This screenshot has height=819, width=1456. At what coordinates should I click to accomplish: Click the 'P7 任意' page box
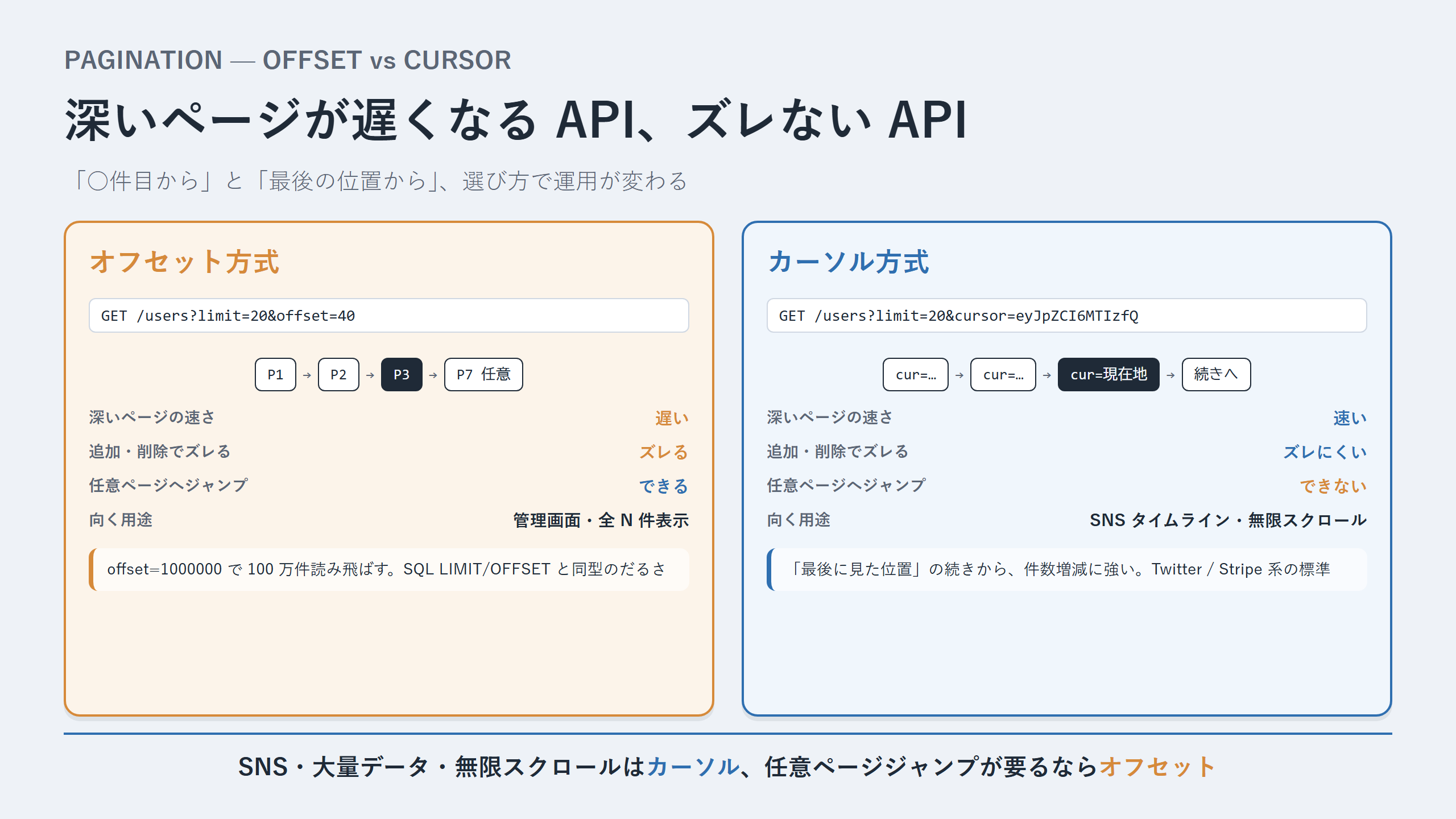tap(483, 374)
